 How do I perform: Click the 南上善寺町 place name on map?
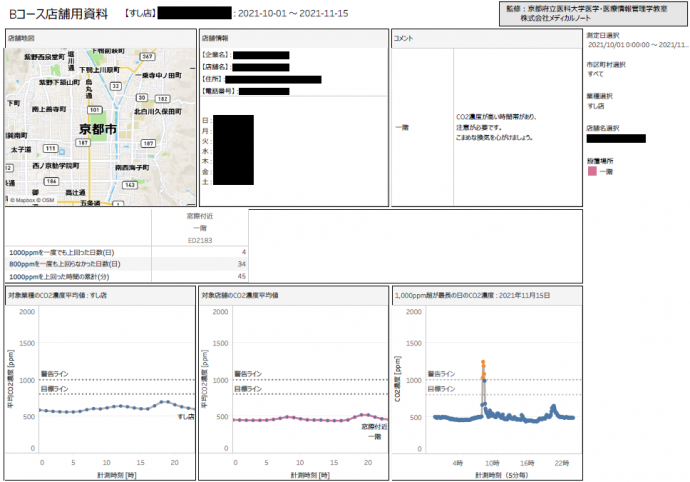click(49, 109)
